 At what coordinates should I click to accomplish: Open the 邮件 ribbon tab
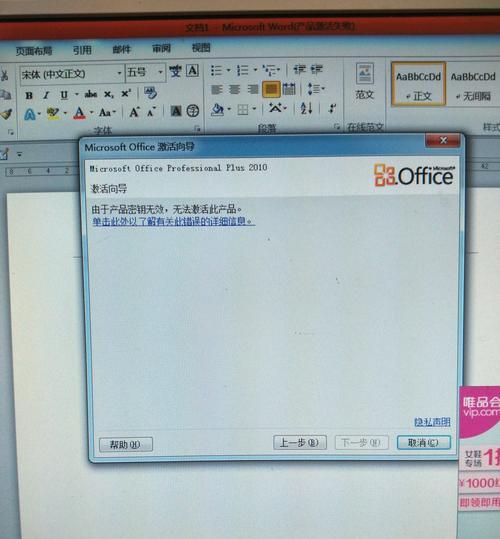(x=122, y=50)
